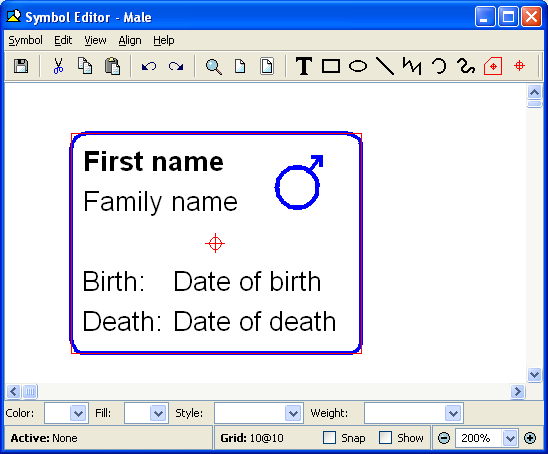Select the magnifier Zoom tool
The image size is (548, 454).
214,66
